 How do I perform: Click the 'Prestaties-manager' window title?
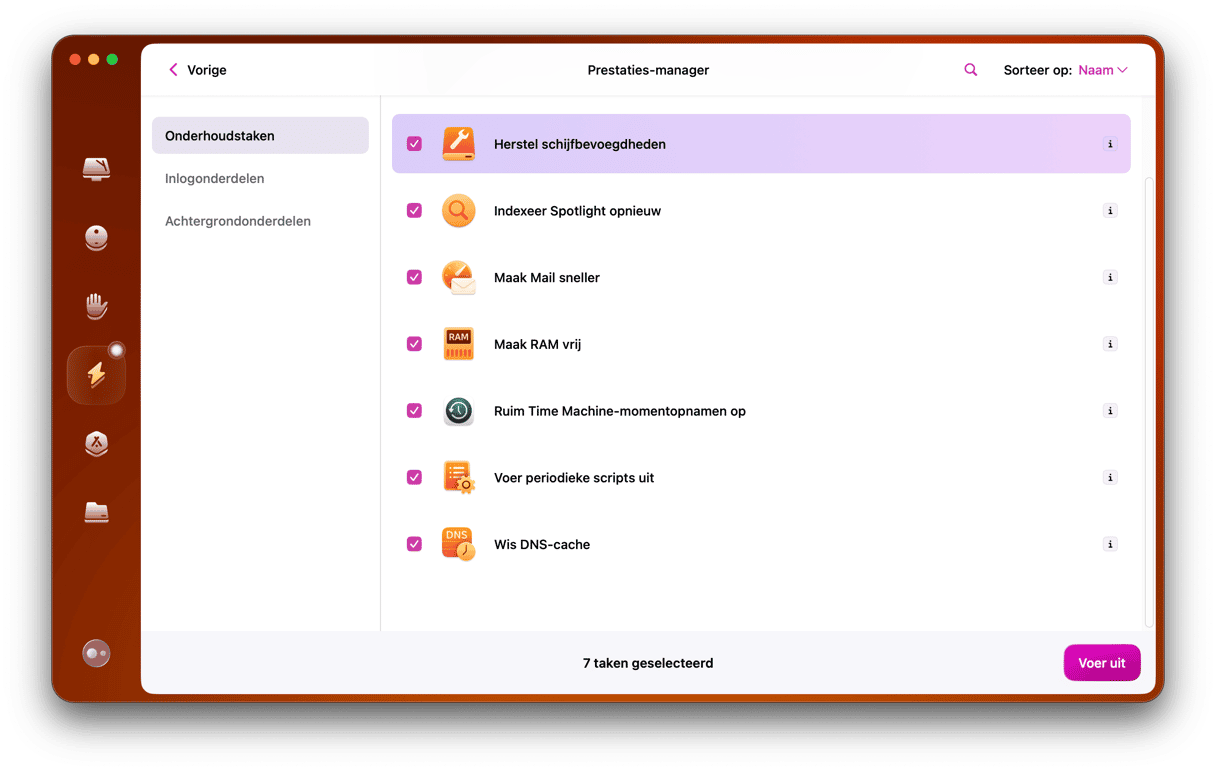pyautogui.click(x=648, y=70)
